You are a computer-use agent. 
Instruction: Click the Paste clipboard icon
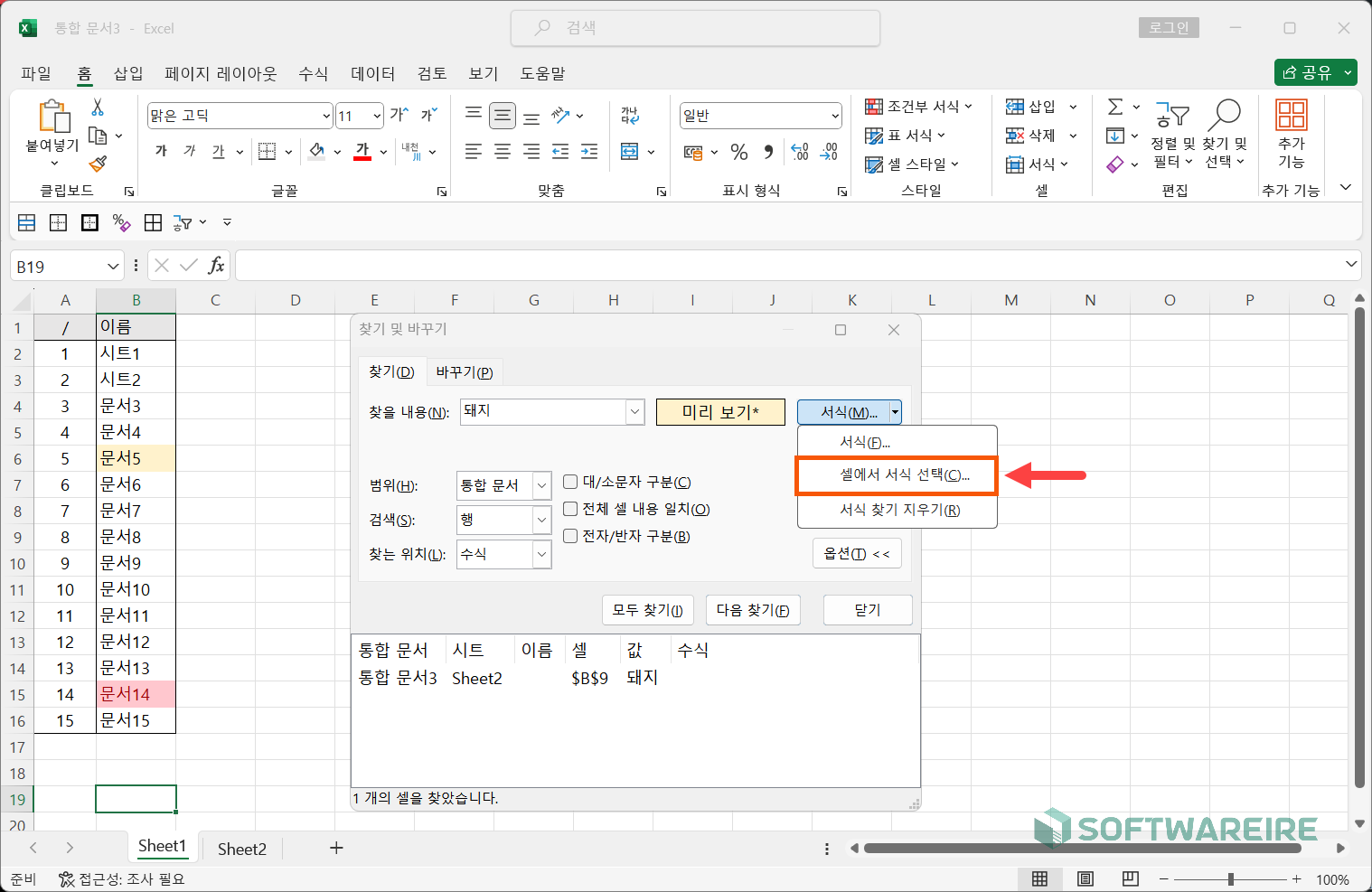53,117
